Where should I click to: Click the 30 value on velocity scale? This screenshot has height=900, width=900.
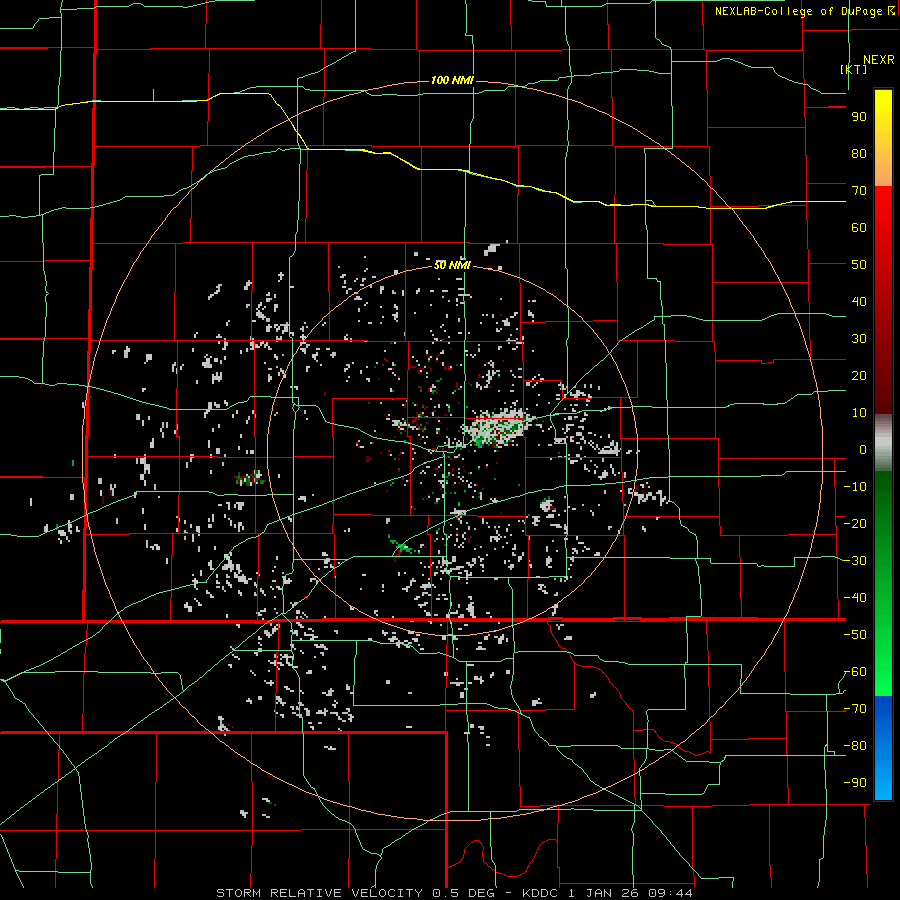coord(859,339)
